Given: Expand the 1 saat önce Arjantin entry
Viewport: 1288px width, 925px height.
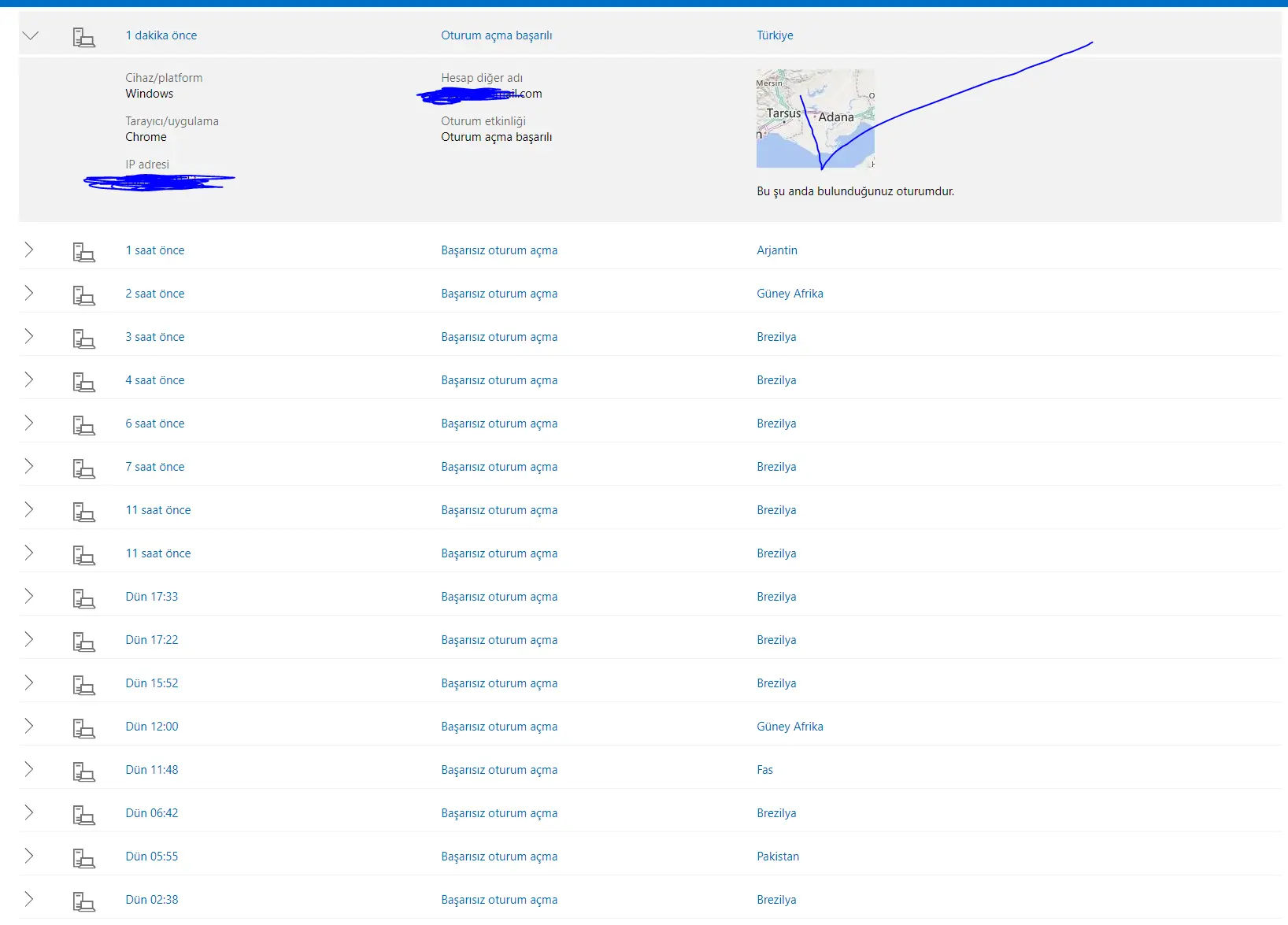Looking at the screenshot, I should pos(29,250).
